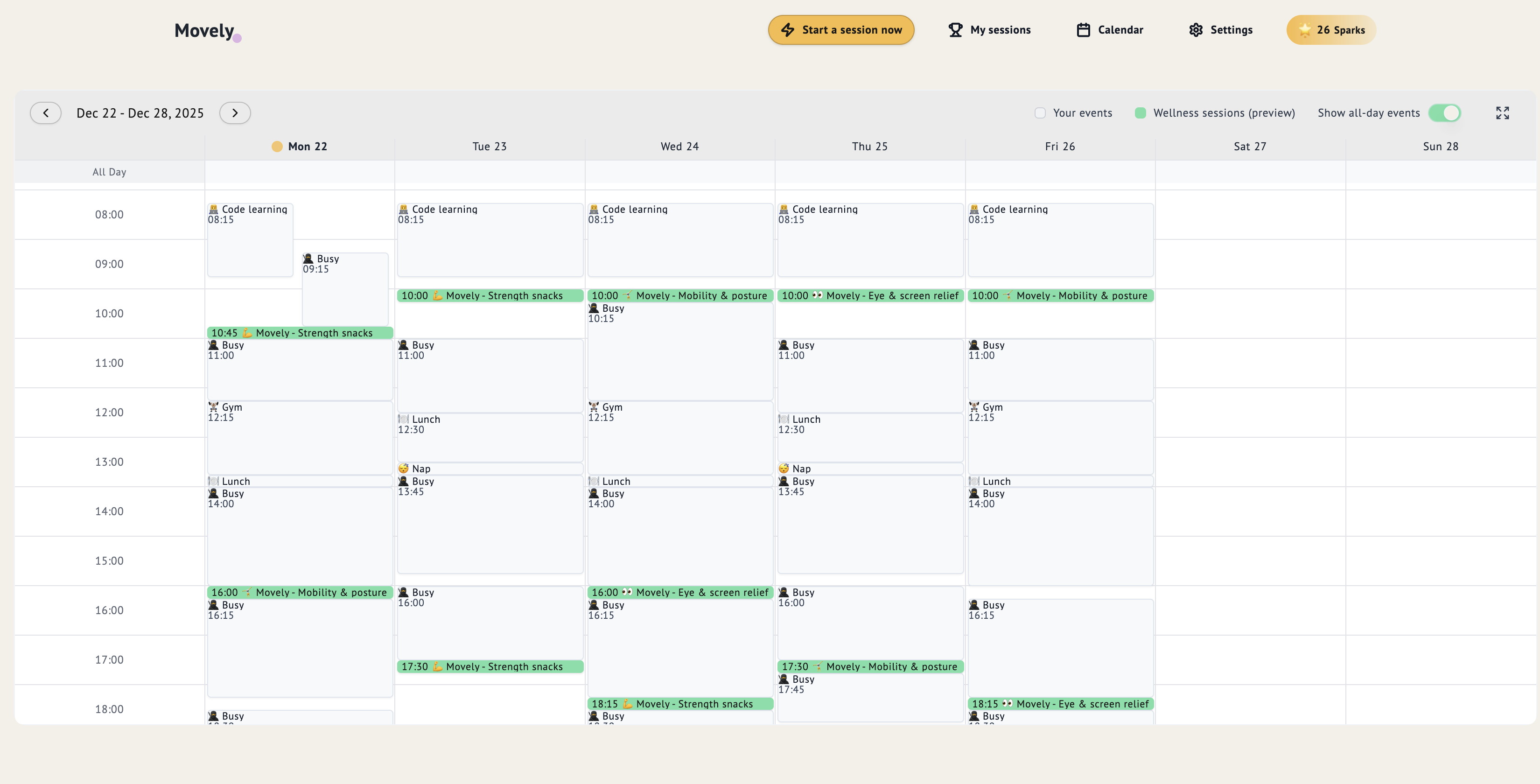Click the star Sparks icon
Image resolution: width=1540 pixels, height=784 pixels.
click(x=1304, y=30)
